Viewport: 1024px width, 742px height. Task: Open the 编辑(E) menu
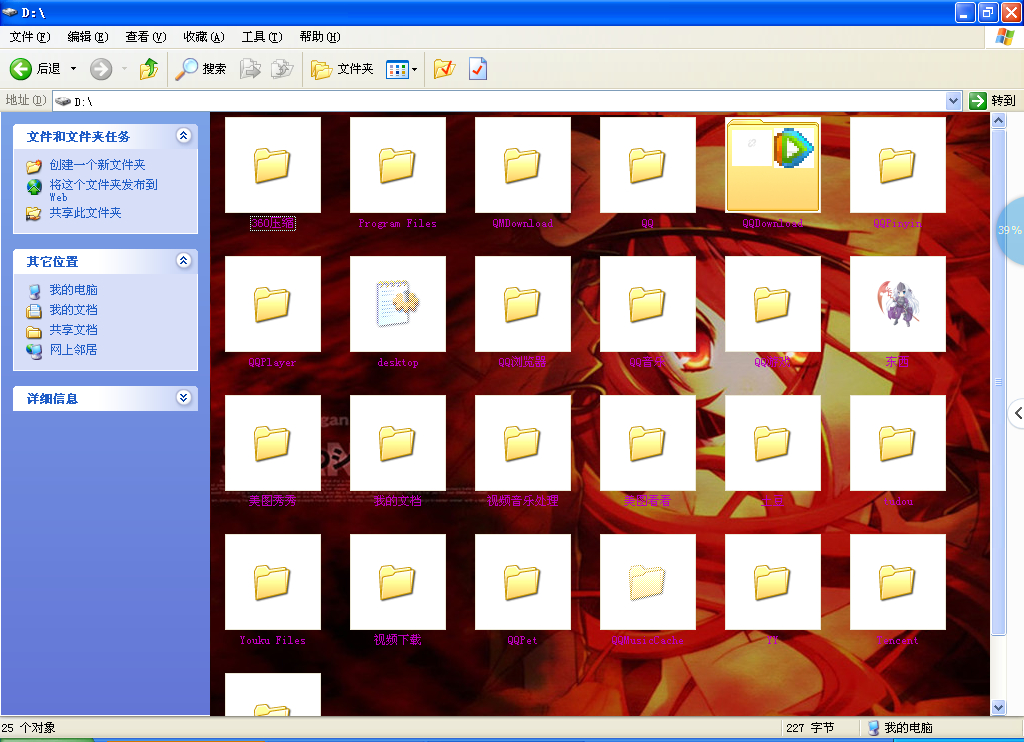point(88,37)
